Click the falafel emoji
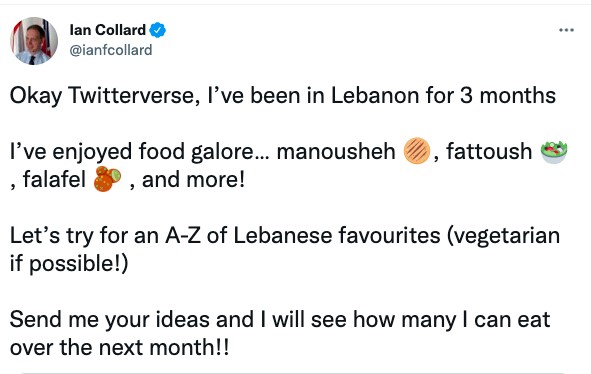Viewport: 591px width, 374px height. tap(107, 179)
